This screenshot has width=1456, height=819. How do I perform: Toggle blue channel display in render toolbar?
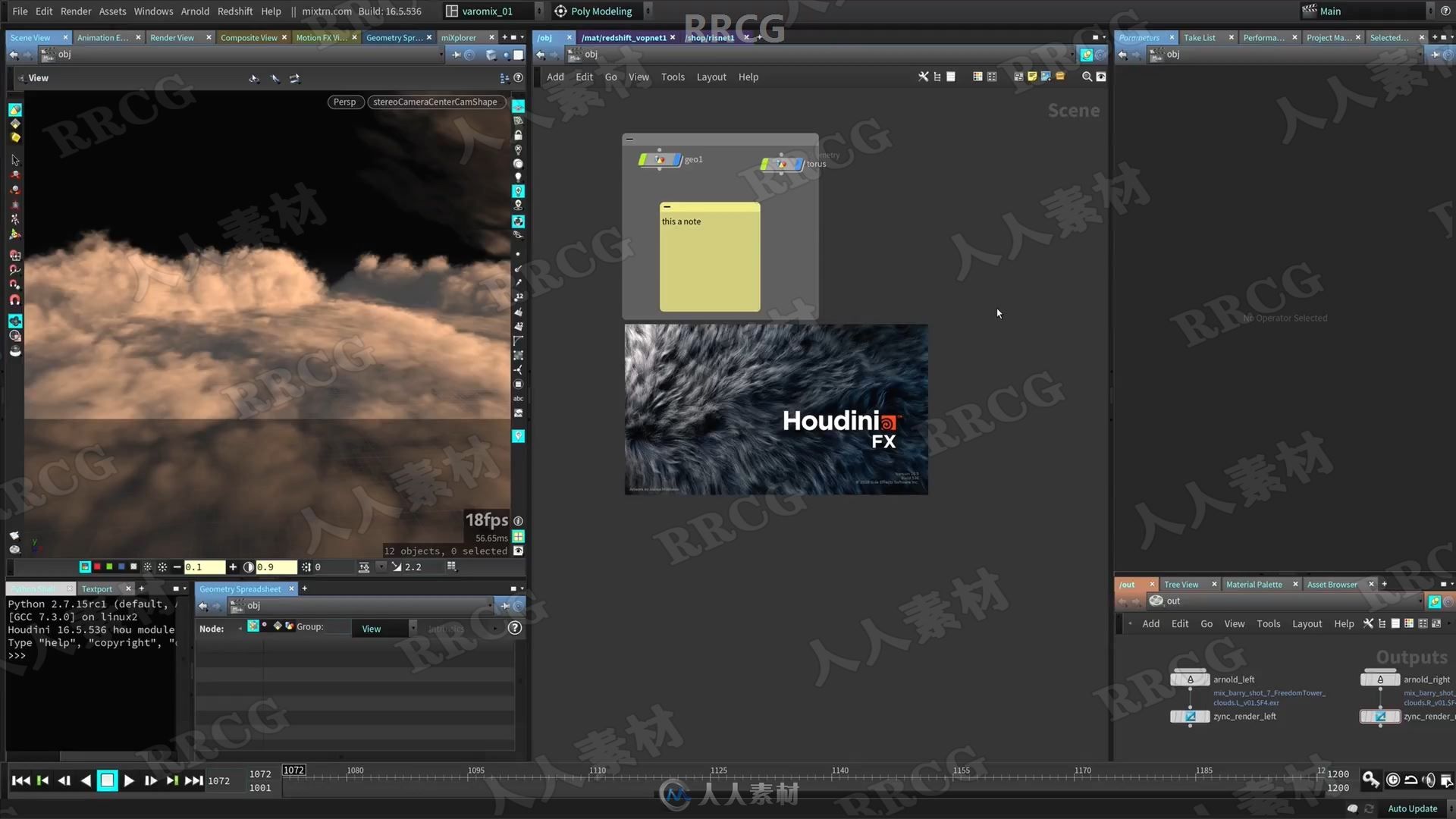[x=121, y=566]
